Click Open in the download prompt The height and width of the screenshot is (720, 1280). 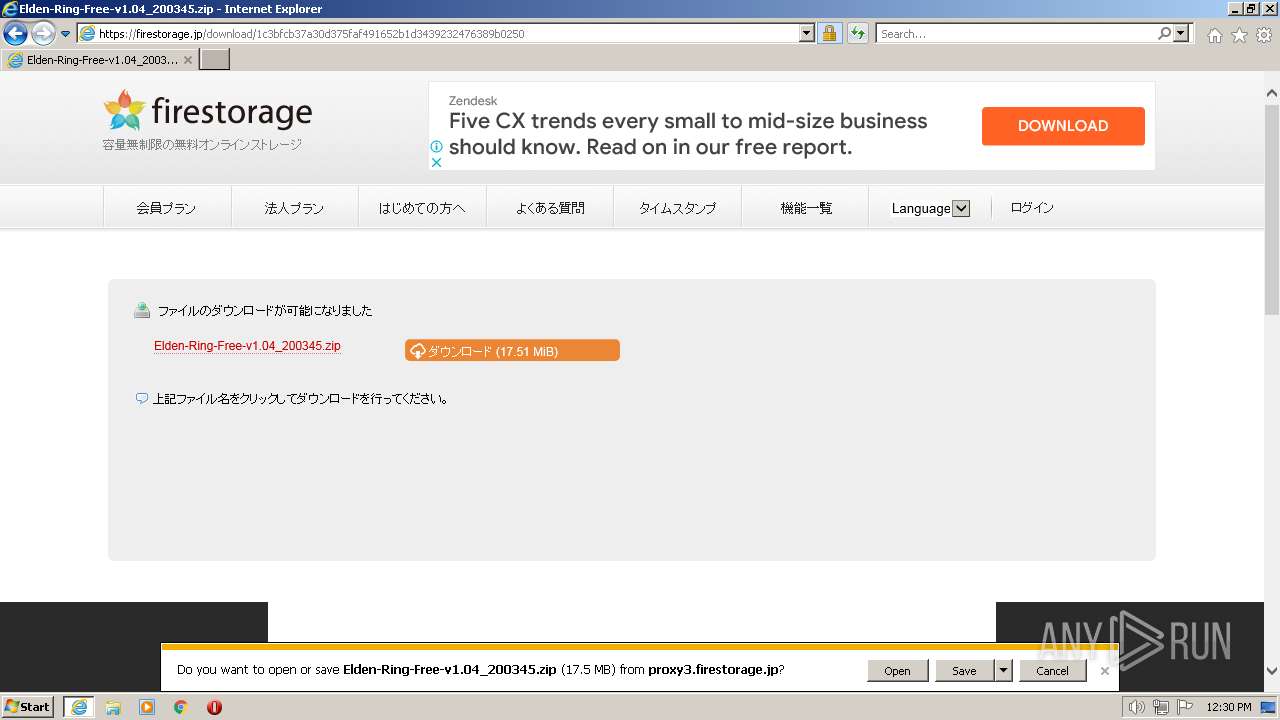(x=897, y=671)
